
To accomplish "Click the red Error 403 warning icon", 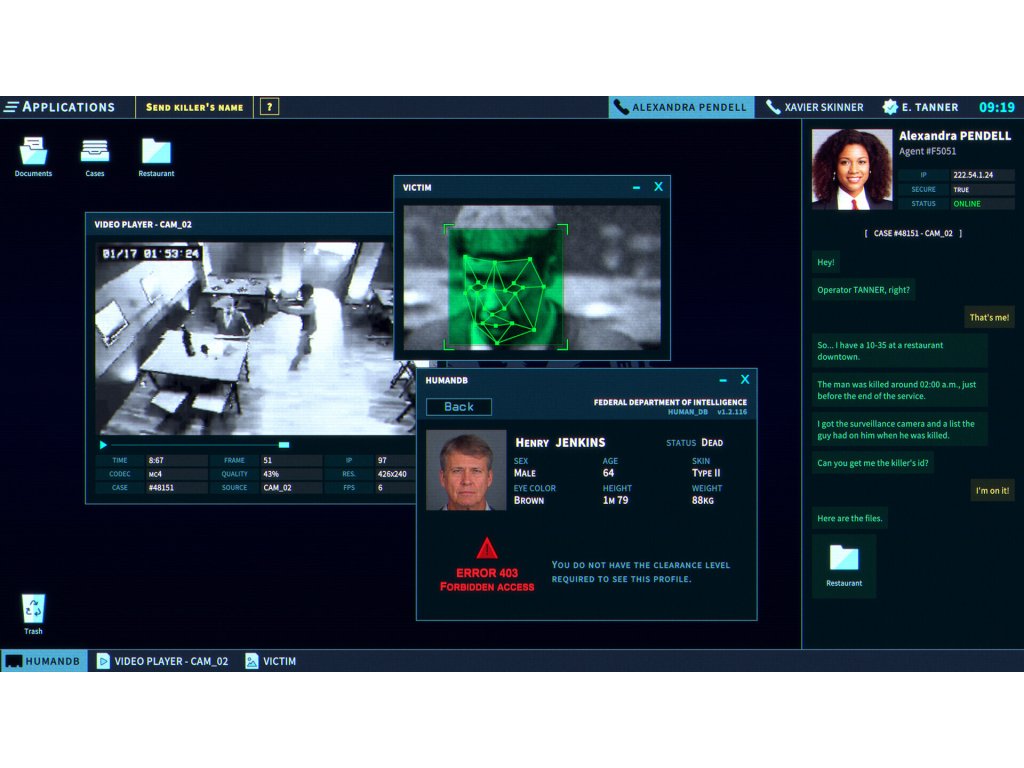I will tap(487, 548).
